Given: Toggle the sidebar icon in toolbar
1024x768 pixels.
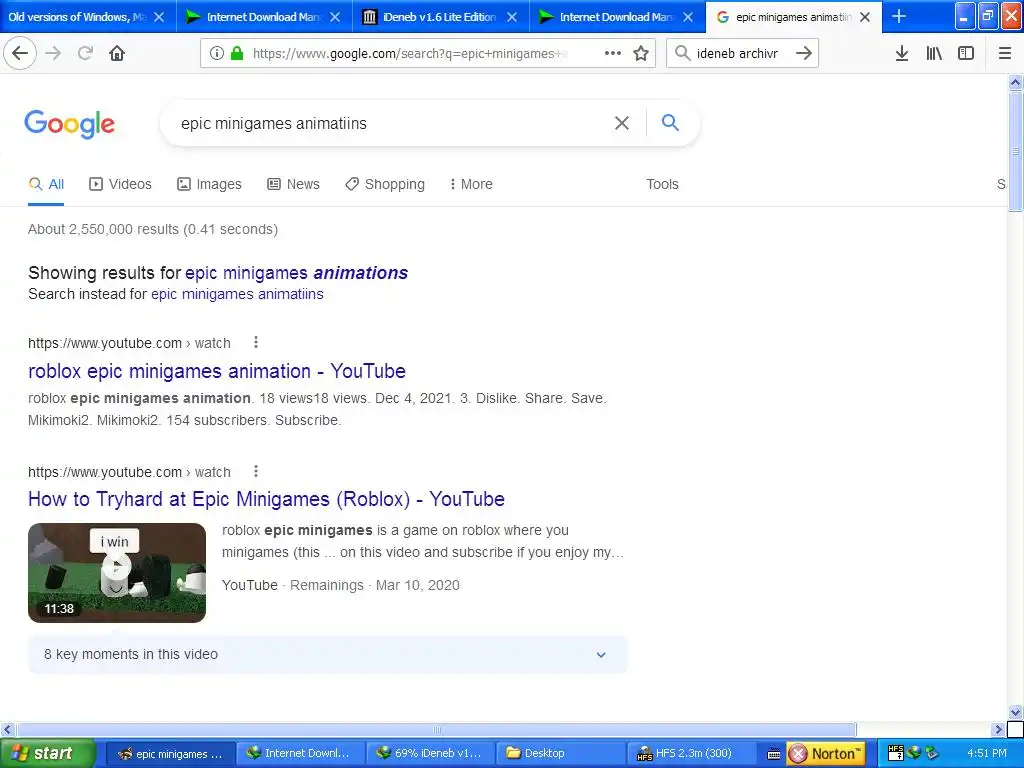Looking at the screenshot, I should pyautogui.click(x=966, y=53).
